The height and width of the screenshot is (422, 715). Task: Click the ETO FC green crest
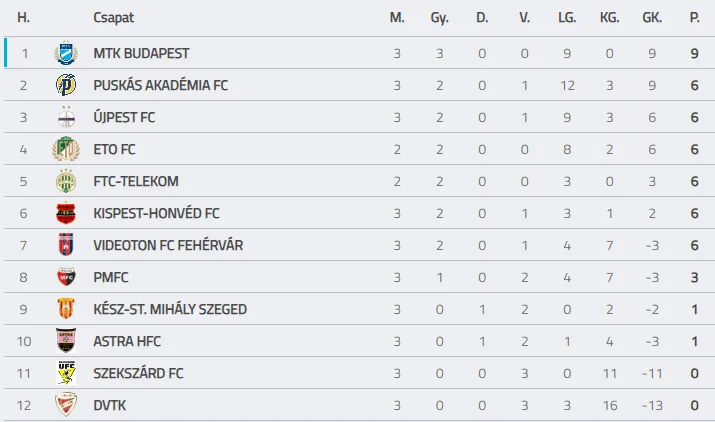point(66,149)
